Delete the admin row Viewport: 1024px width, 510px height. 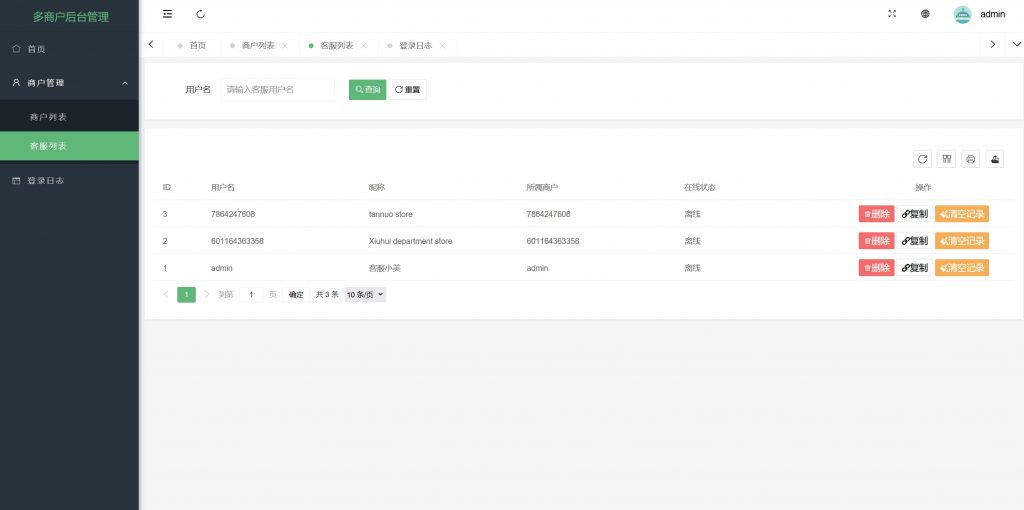click(876, 268)
